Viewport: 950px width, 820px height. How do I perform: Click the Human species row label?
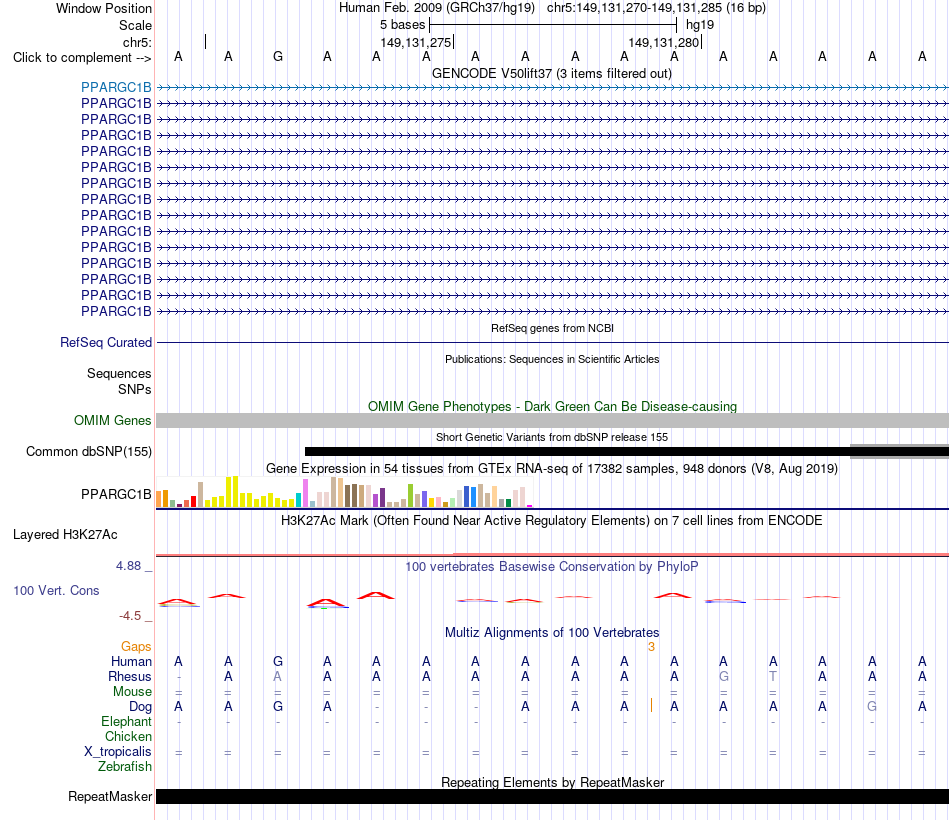pos(131,661)
